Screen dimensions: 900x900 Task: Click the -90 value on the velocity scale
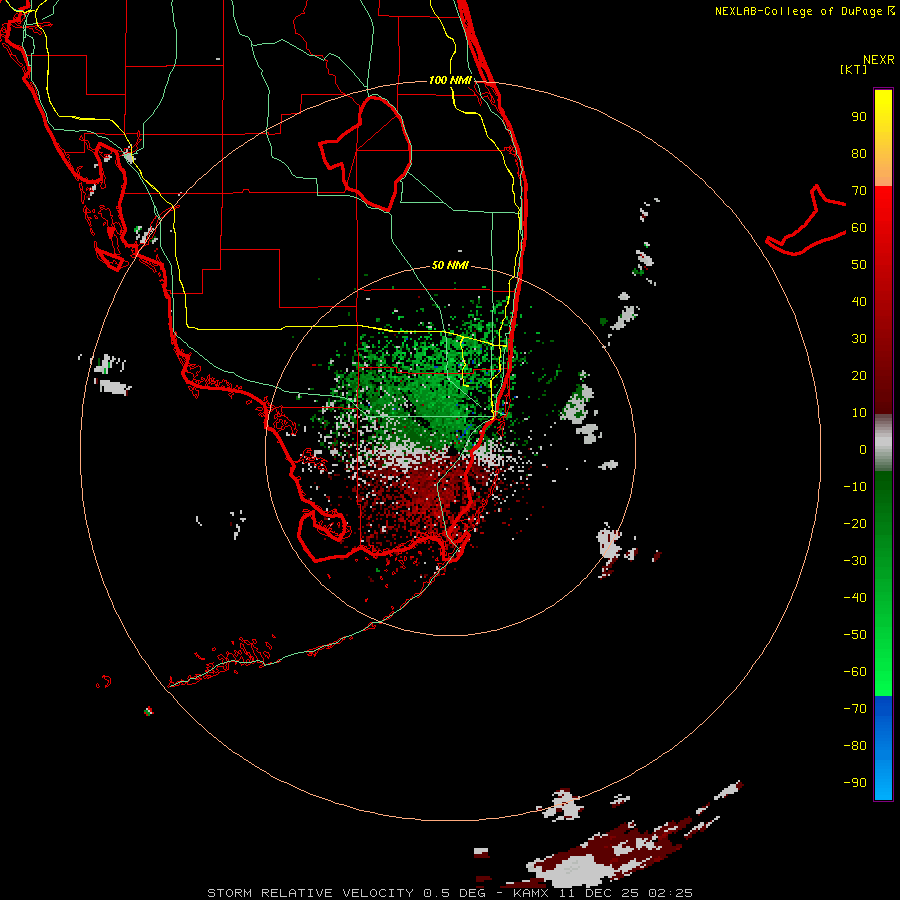855,783
